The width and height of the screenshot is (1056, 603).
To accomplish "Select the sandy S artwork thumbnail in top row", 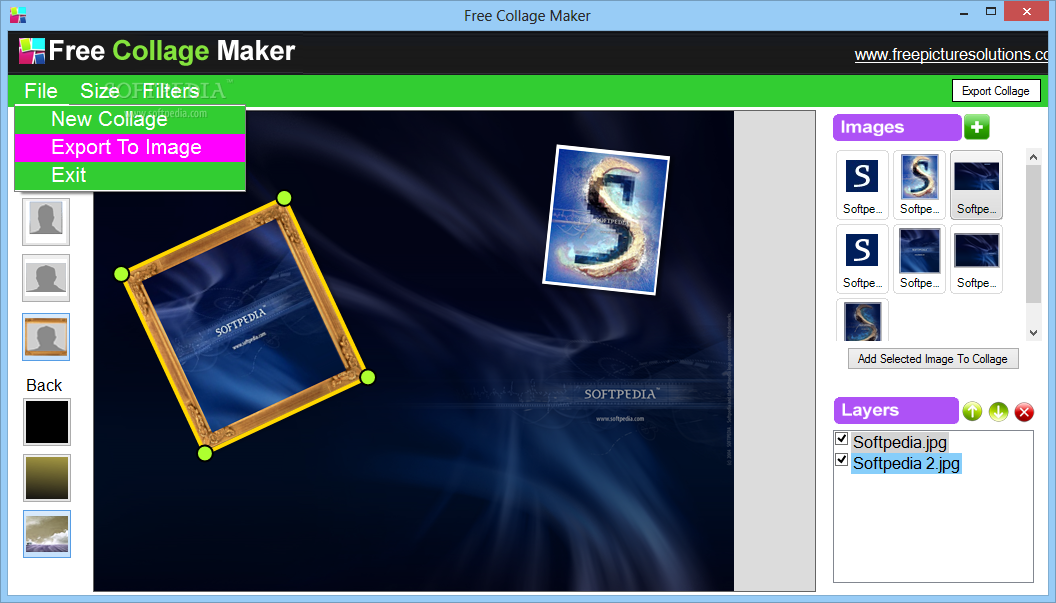I will pos(919,185).
